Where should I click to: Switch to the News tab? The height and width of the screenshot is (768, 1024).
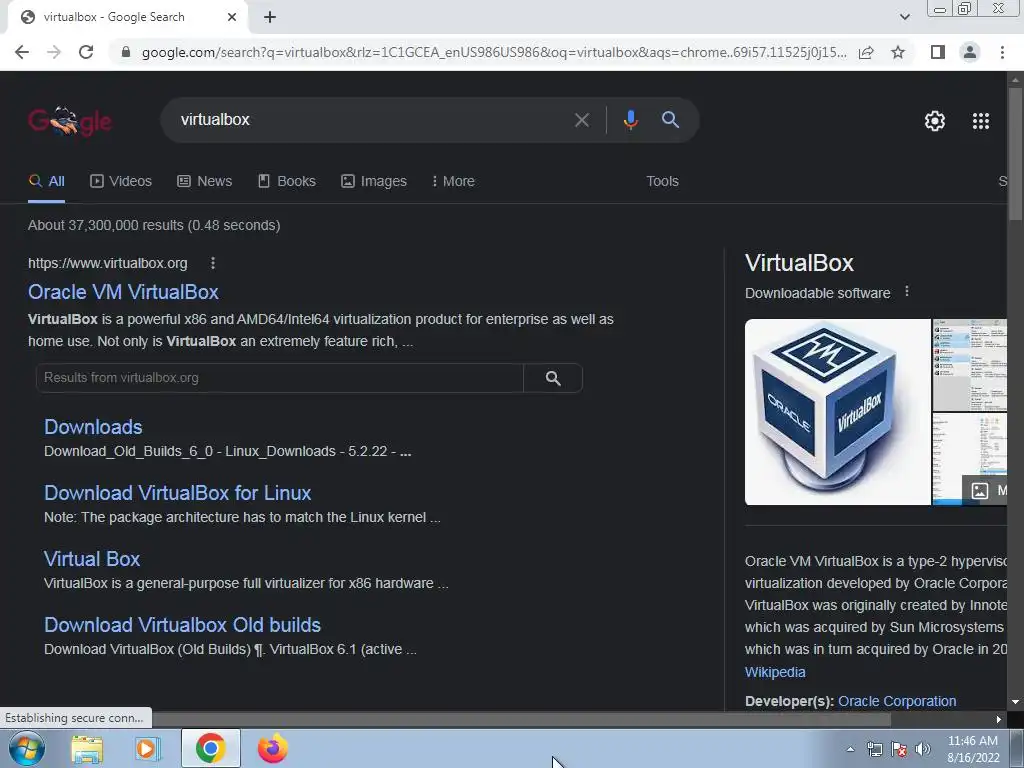204,181
